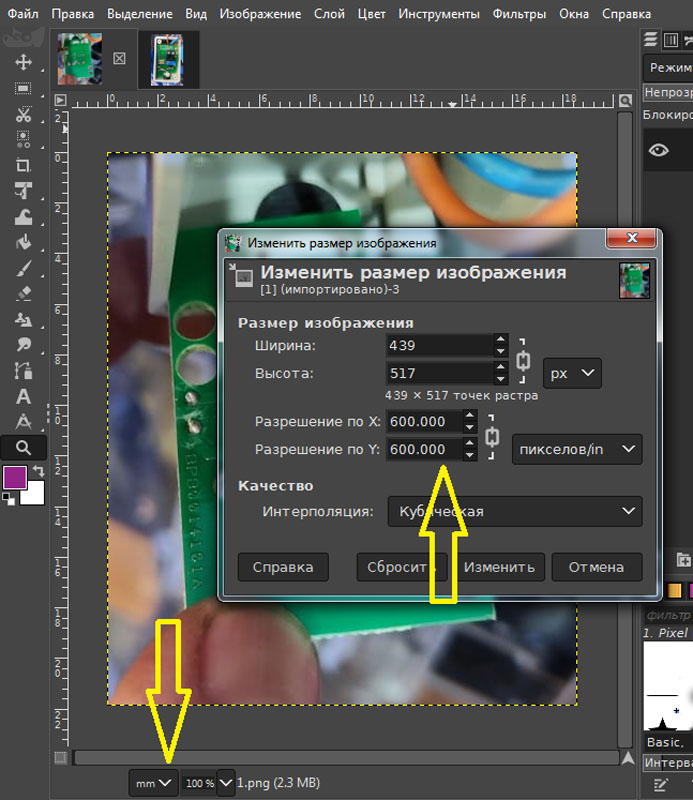The height and width of the screenshot is (800, 693).
Task: Open the px size units dropdown
Action: (572, 373)
